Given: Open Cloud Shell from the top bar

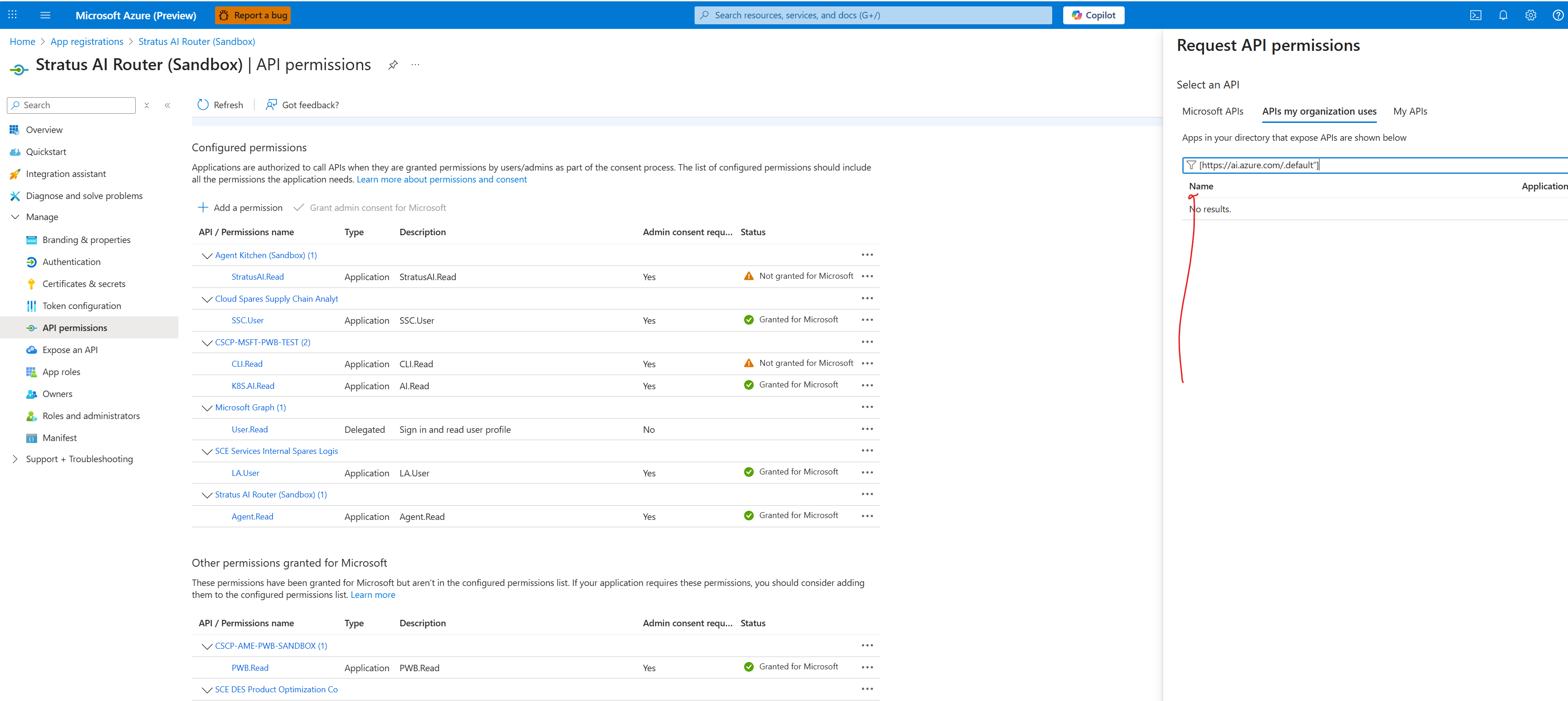Looking at the screenshot, I should click(x=1475, y=15).
